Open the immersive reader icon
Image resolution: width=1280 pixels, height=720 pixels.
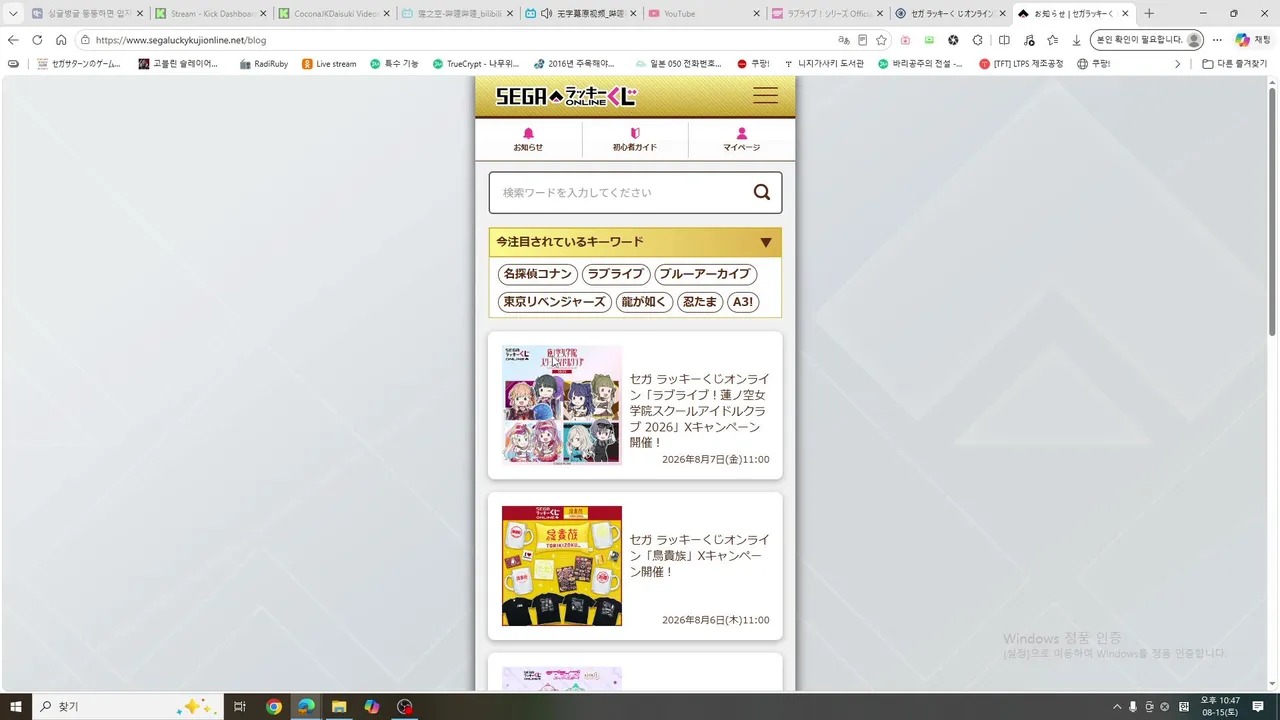(x=863, y=40)
